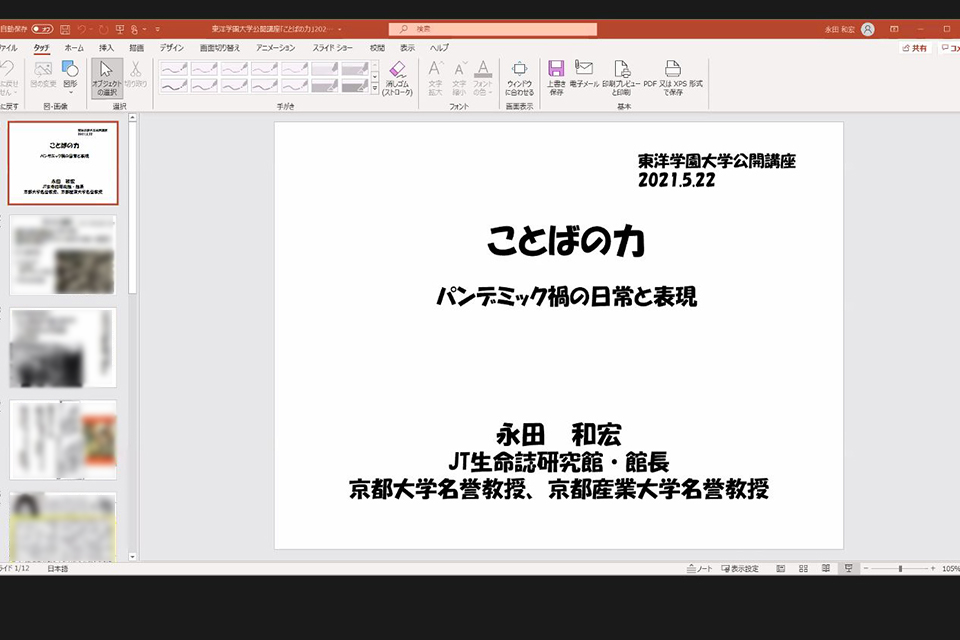
Task: Open the file name dropdown in title bar
Action: 340,29
